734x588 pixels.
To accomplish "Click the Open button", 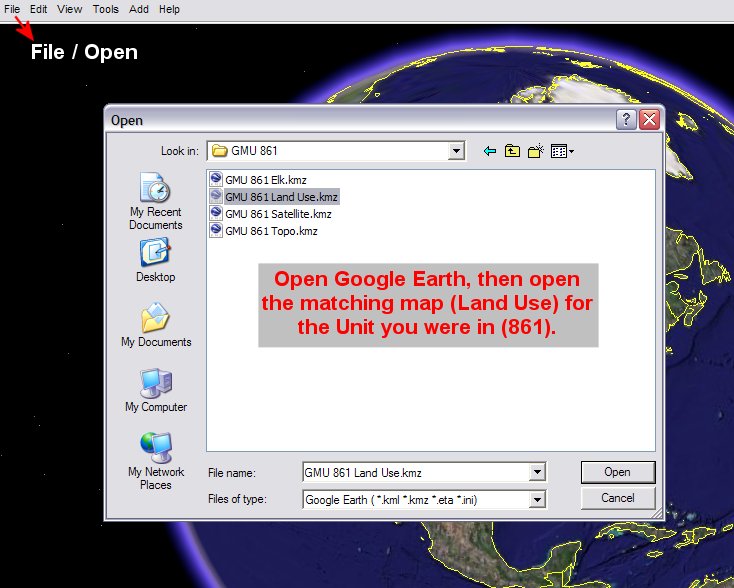I will coord(618,472).
